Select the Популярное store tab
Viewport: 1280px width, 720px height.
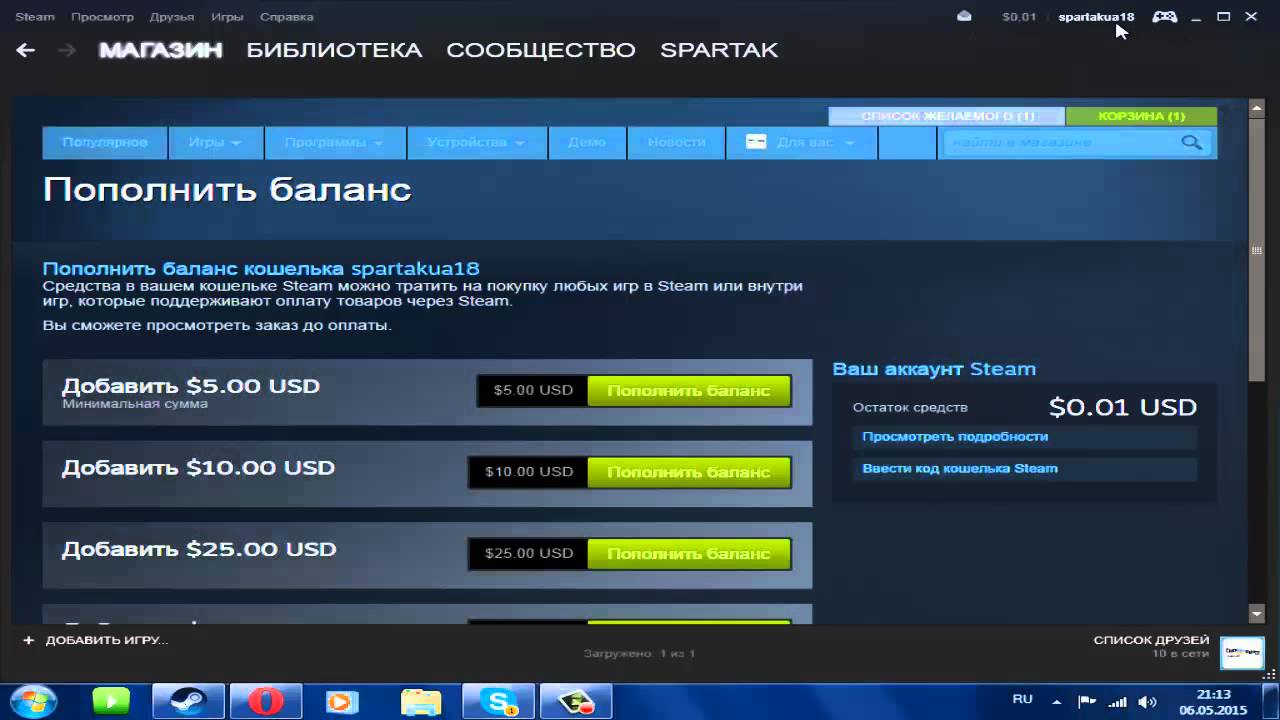point(104,143)
